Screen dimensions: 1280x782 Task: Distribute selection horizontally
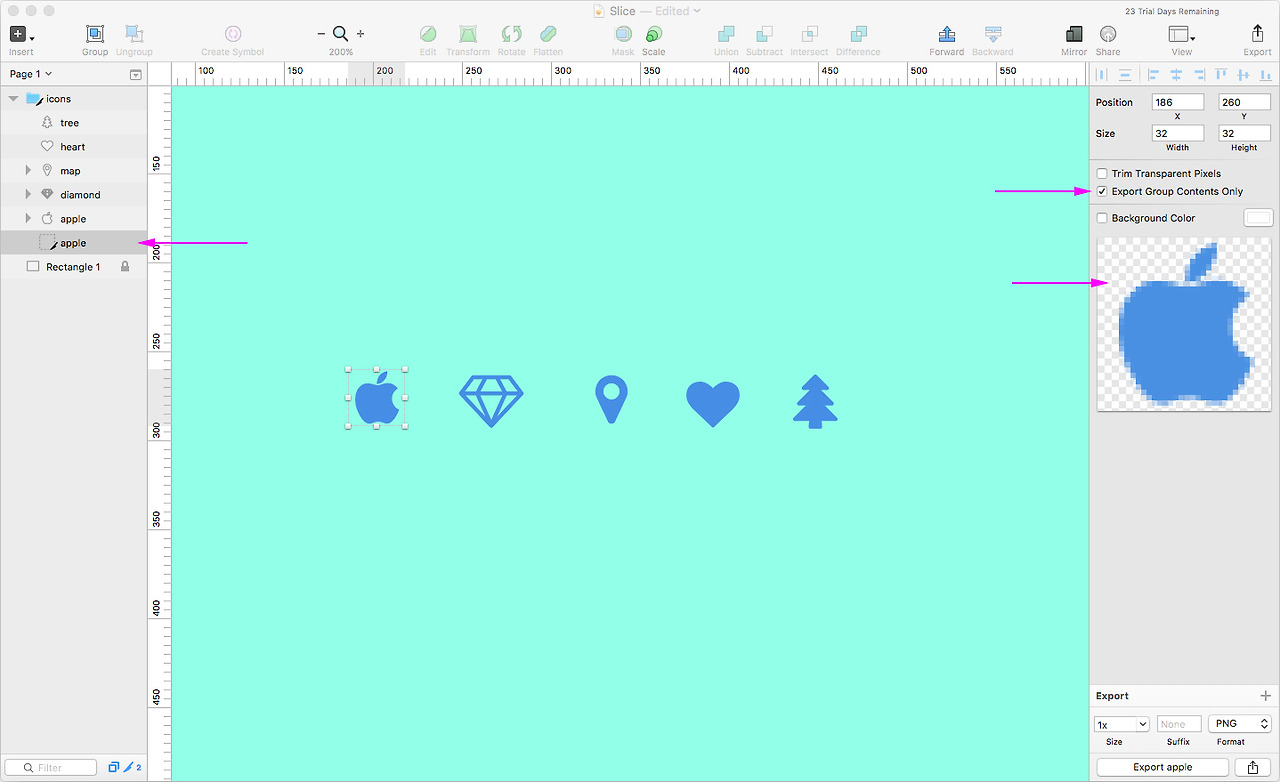[1103, 74]
